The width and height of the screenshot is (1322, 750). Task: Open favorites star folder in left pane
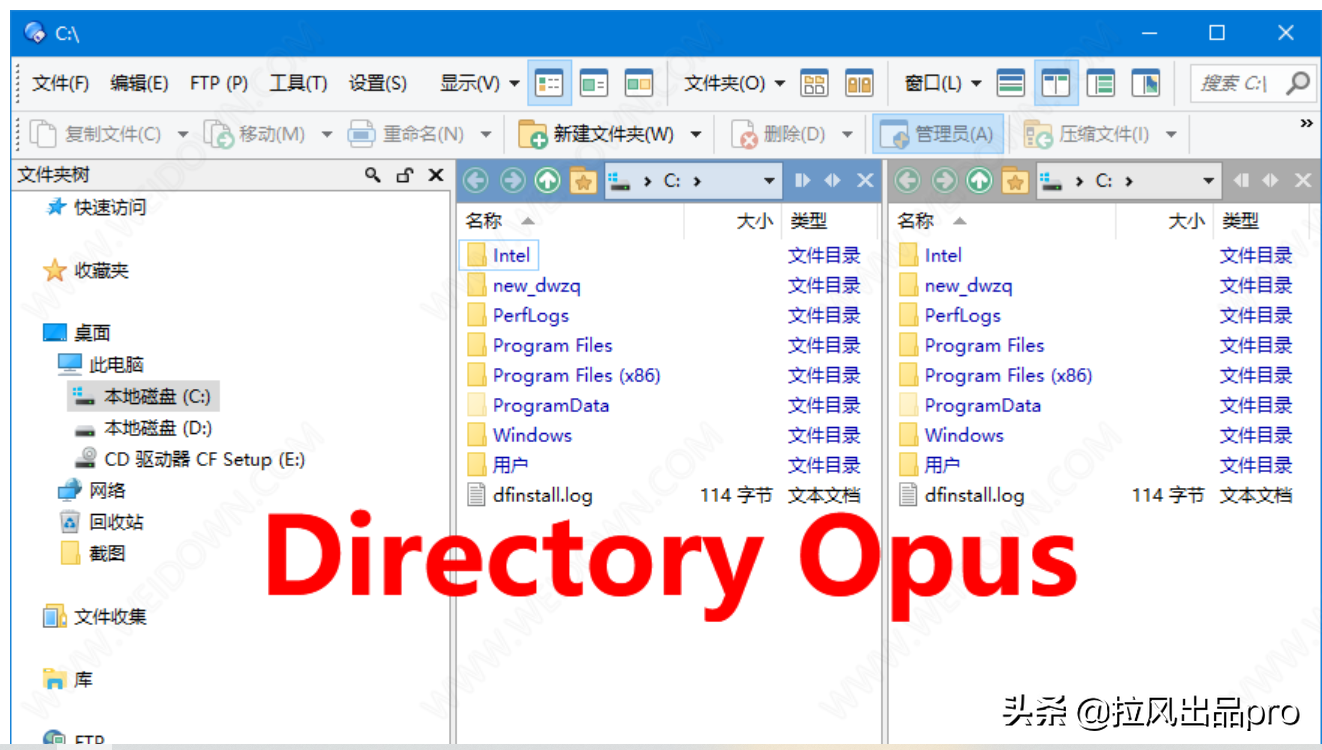pyautogui.click(x=583, y=180)
